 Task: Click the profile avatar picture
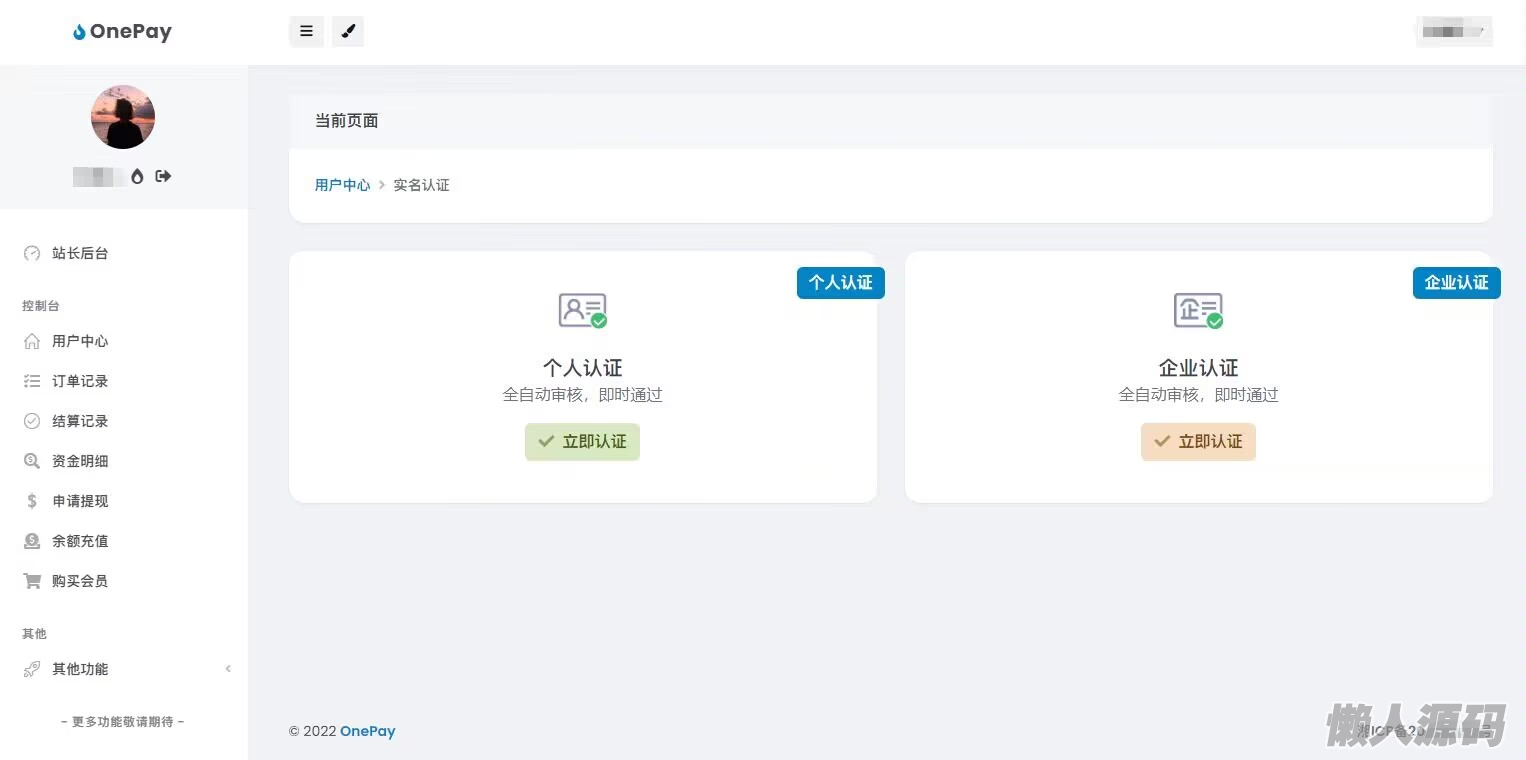pyautogui.click(x=123, y=117)
